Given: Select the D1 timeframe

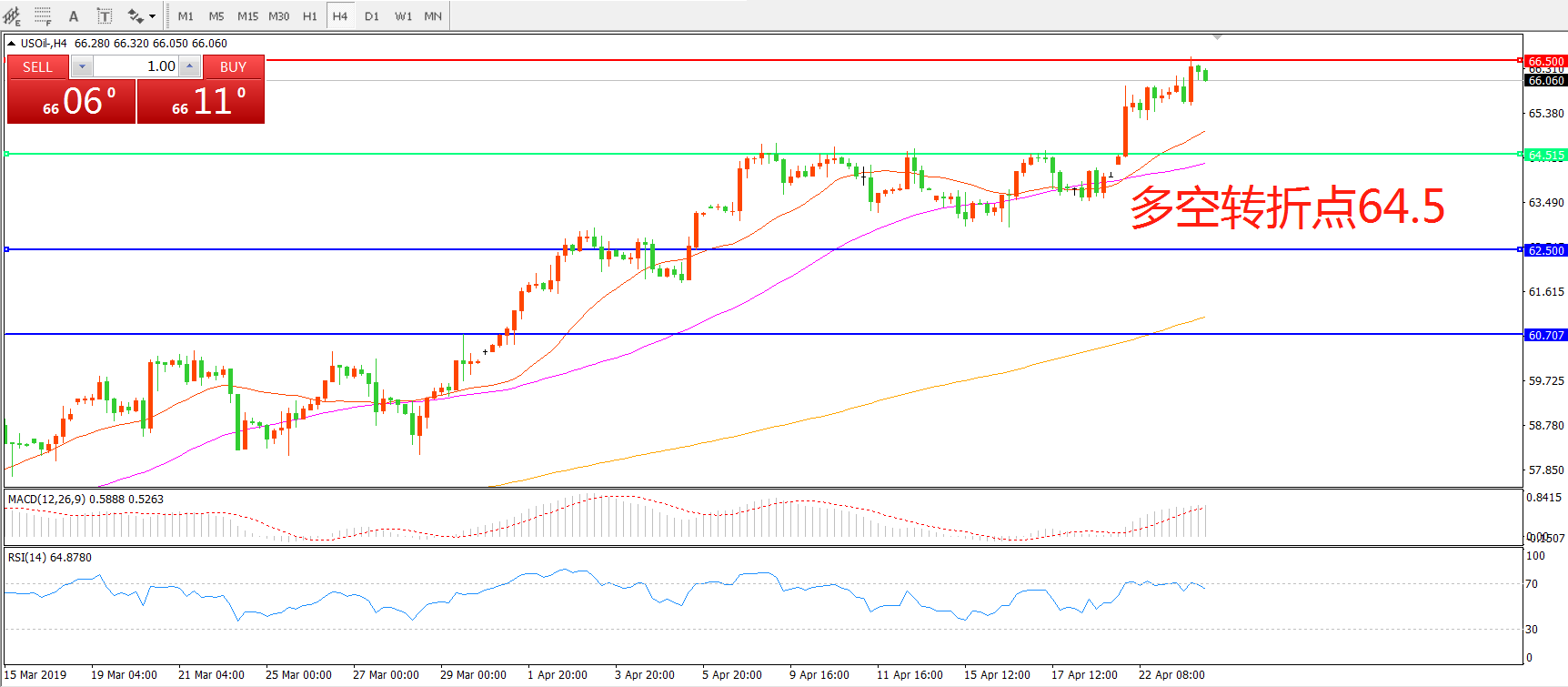Looking at the screenshot, I should (x=371, y=15).
